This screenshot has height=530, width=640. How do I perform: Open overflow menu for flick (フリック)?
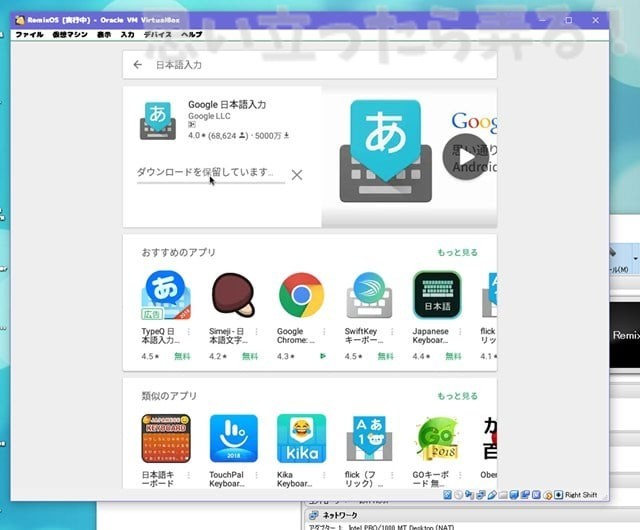coord(392,475)
